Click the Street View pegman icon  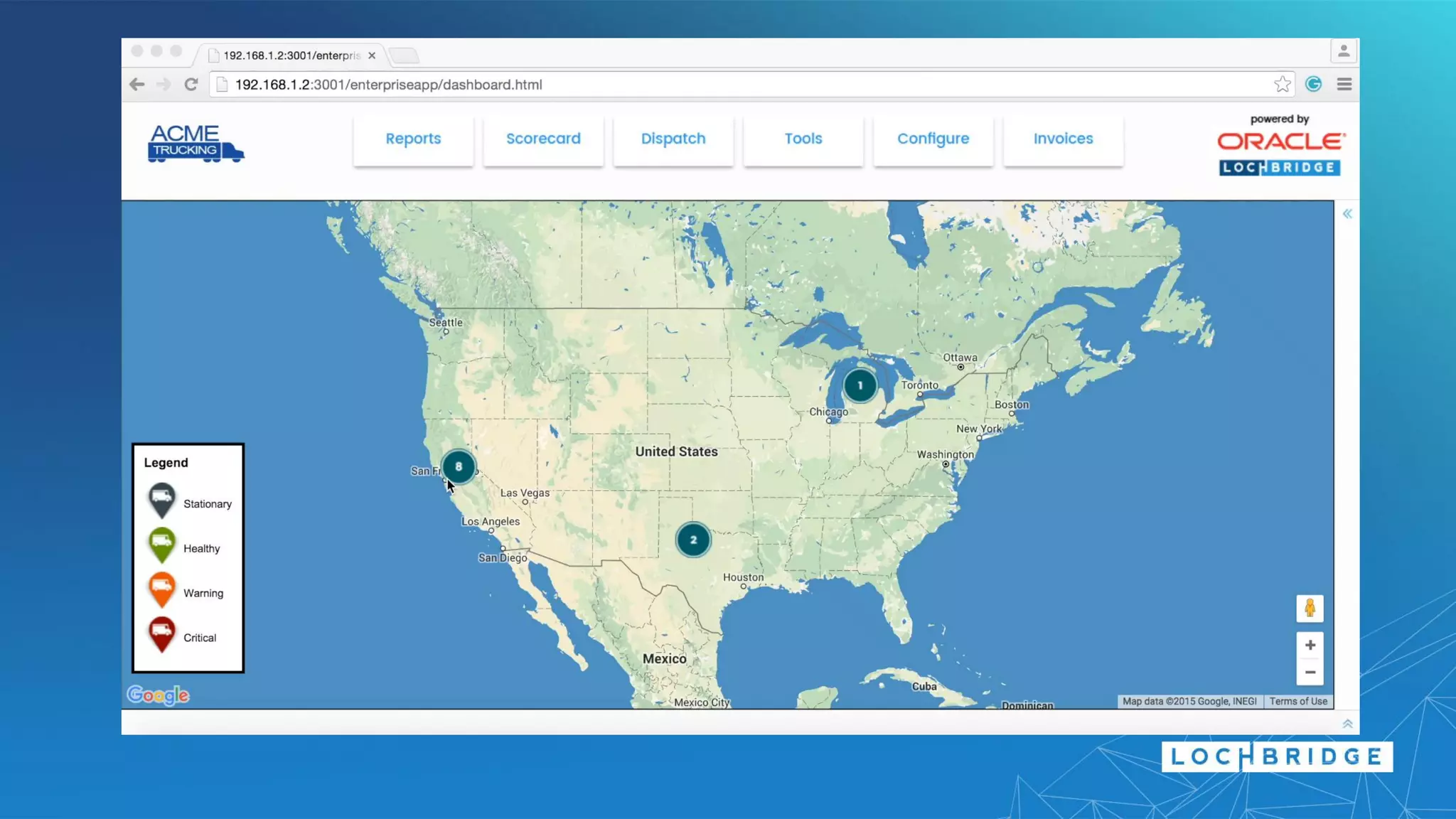[1310, 609]
